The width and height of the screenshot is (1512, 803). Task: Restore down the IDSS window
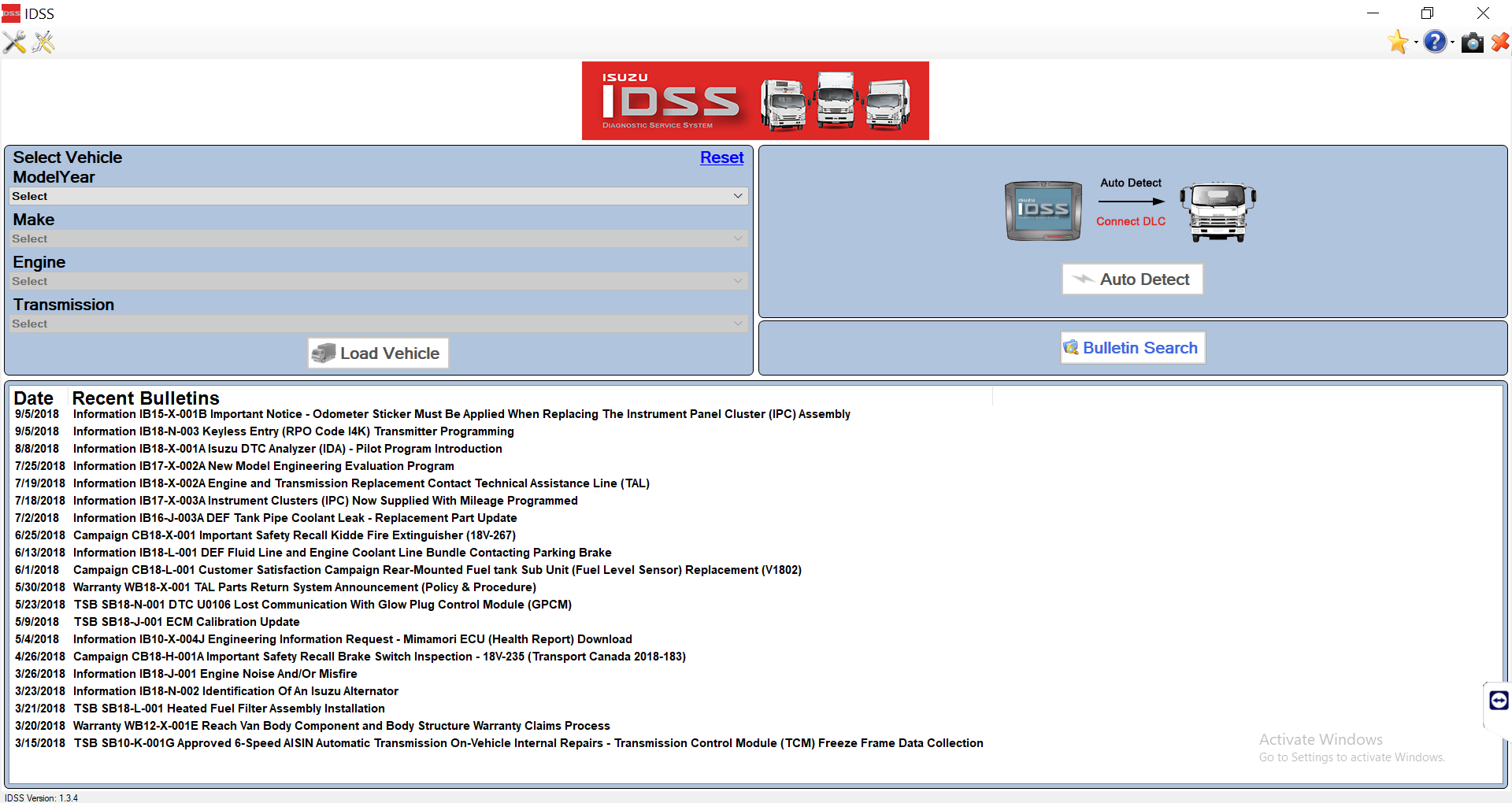click(1427, 13)
